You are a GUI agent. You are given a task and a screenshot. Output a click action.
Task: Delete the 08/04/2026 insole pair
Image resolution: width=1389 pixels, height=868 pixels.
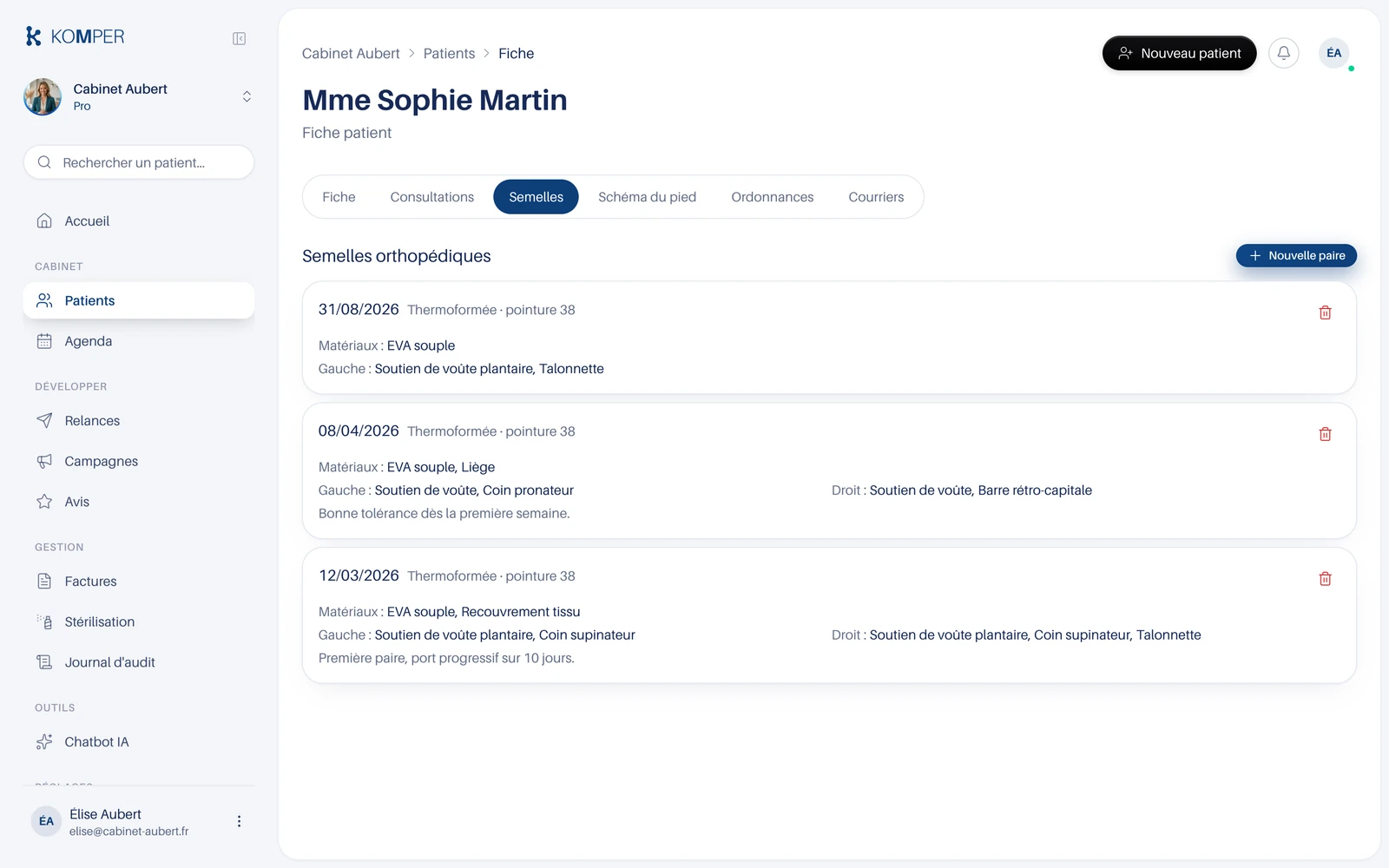pos(1325,434)
